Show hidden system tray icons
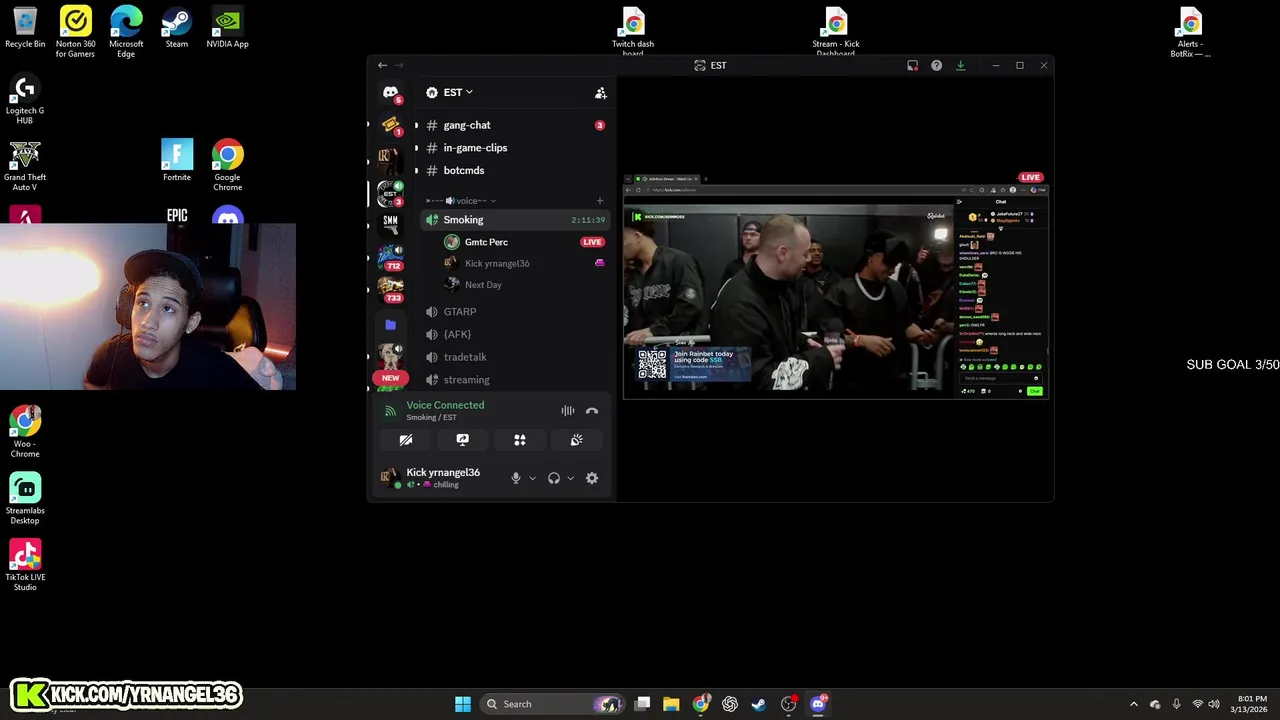 tap(1133, 704)
